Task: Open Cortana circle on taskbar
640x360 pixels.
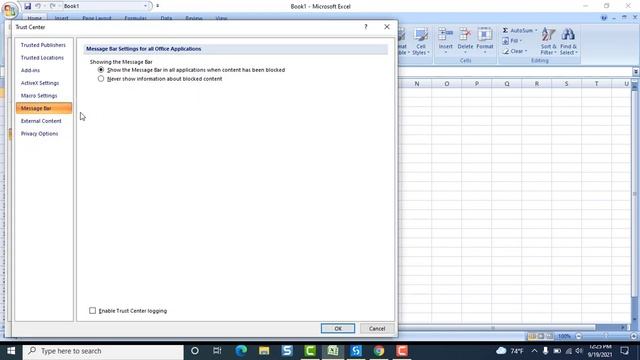Action: tap(195, 351)
